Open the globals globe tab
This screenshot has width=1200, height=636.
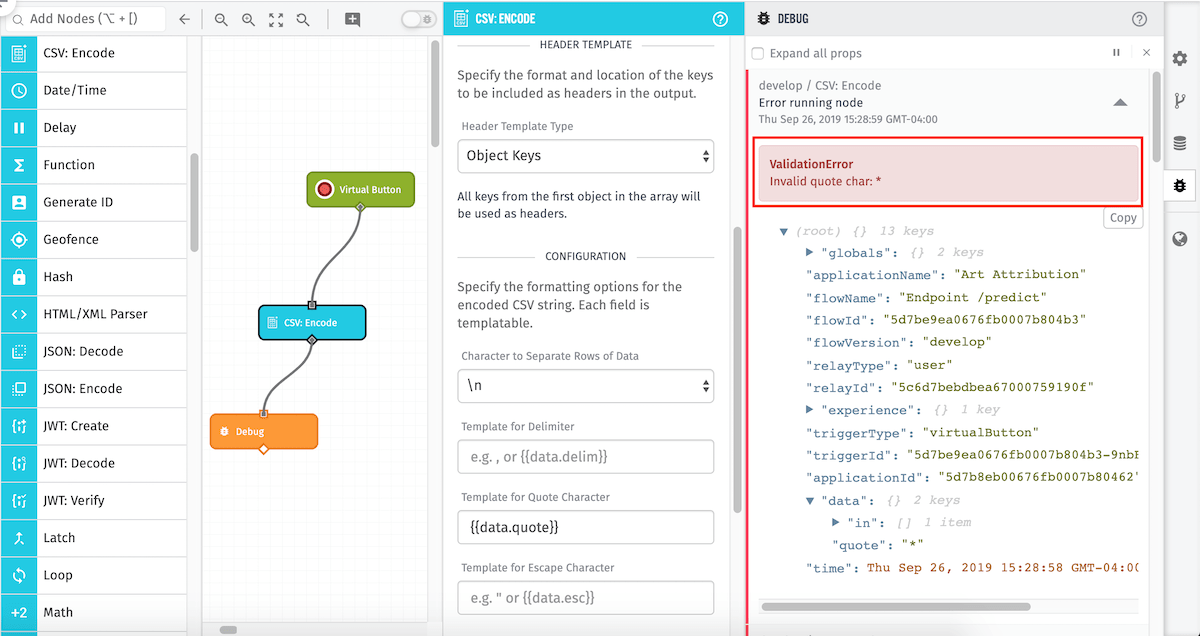point(1180,239)
